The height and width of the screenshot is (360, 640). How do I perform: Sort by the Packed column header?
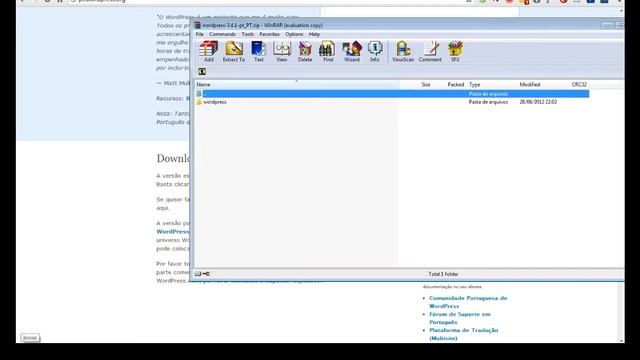click(456, 84)
